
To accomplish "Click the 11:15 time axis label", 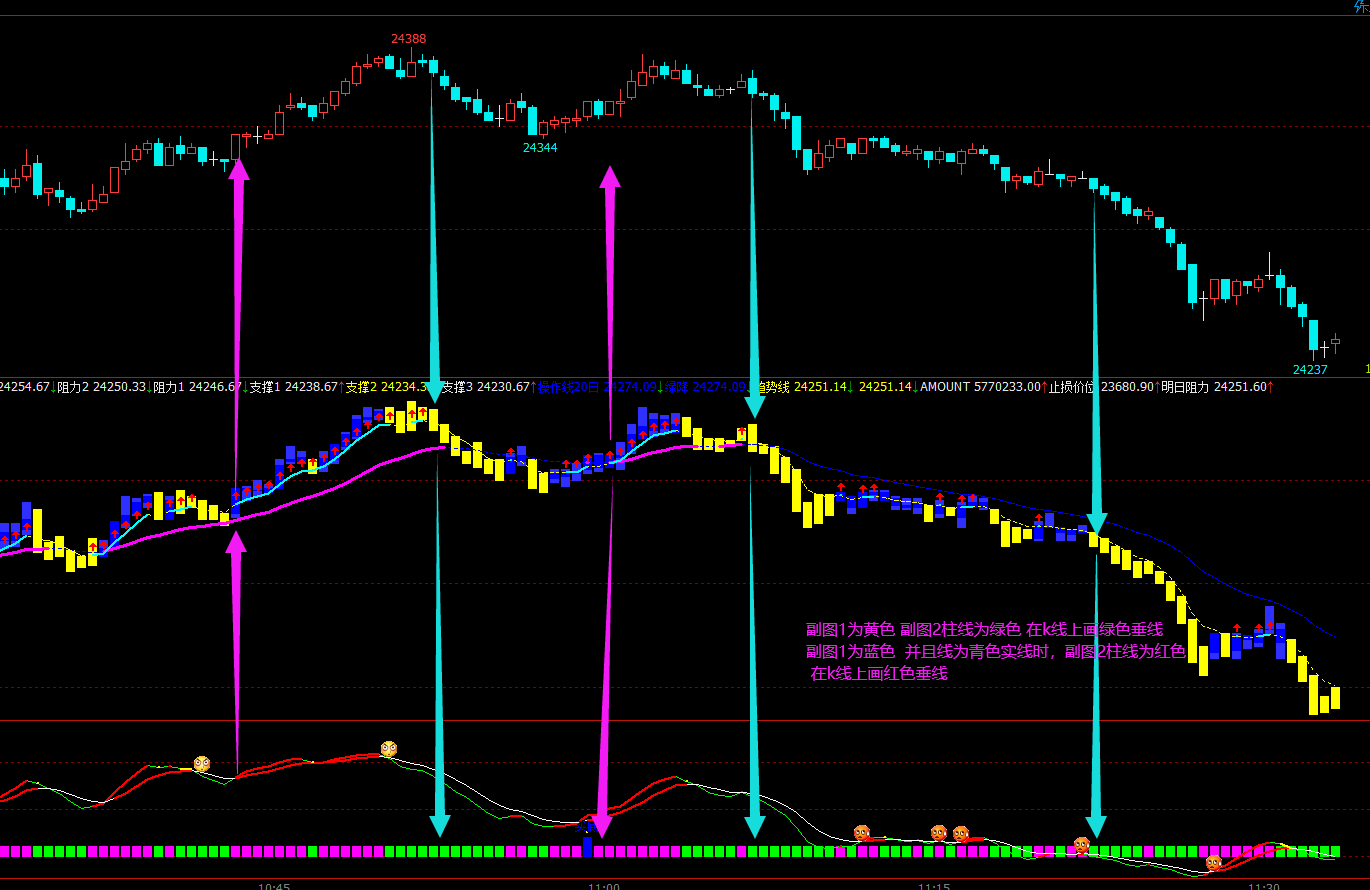I will click(x=934, y=886).
